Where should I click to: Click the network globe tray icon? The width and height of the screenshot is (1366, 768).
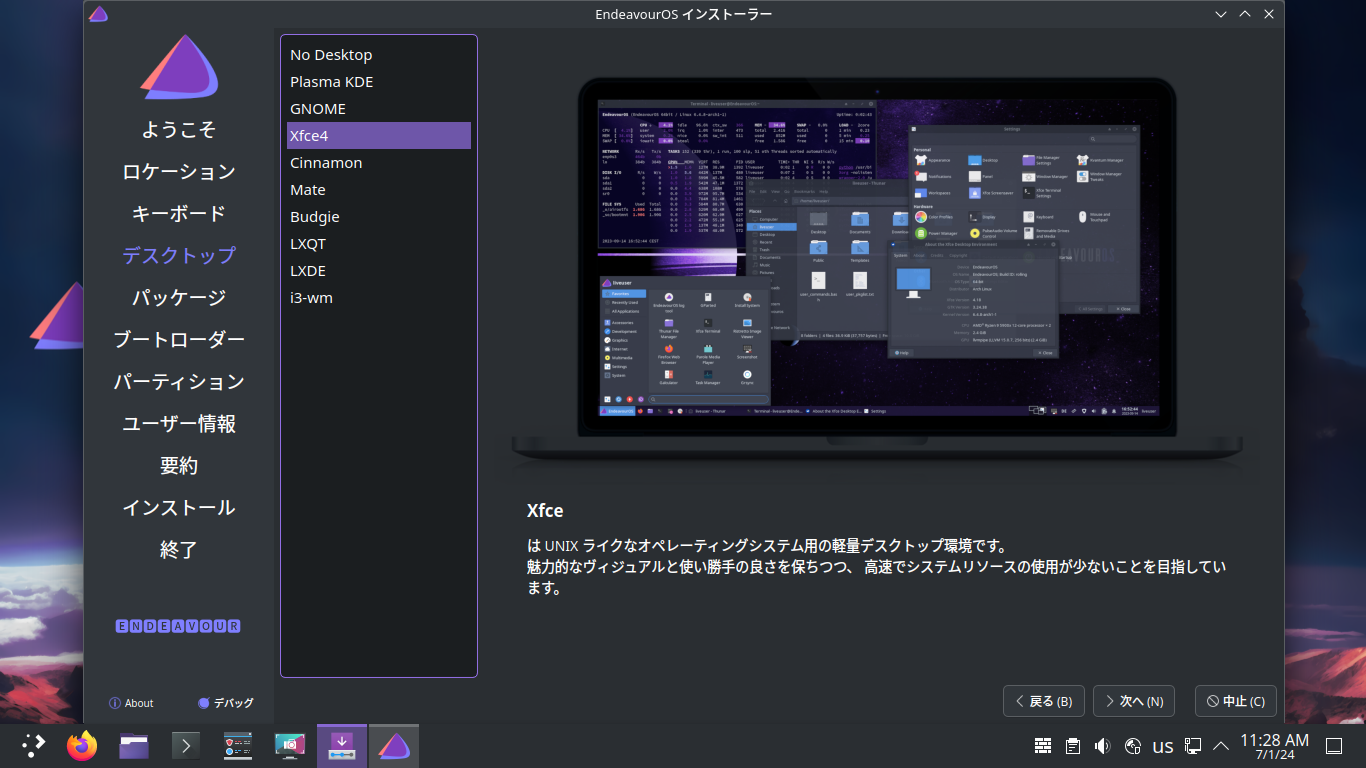click(1133, 746)
